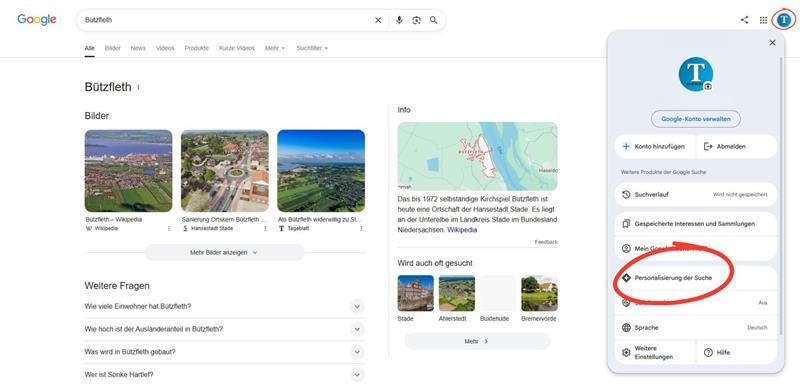800x386 pixels.
Task: Click Konto hinzufügen in account panel
Action: coord(655,146)
